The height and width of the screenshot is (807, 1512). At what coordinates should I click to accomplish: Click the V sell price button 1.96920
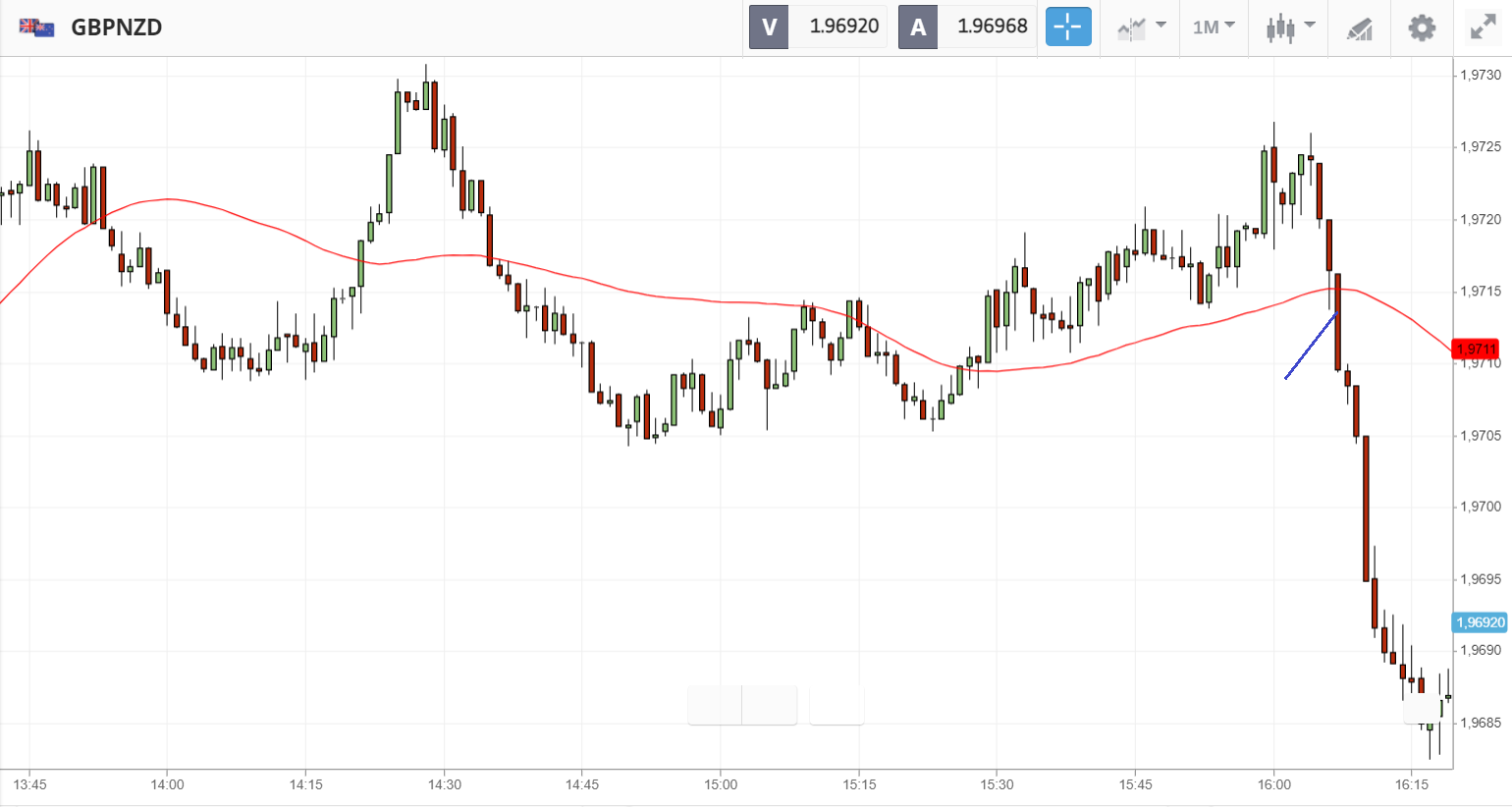pos(818,27)
